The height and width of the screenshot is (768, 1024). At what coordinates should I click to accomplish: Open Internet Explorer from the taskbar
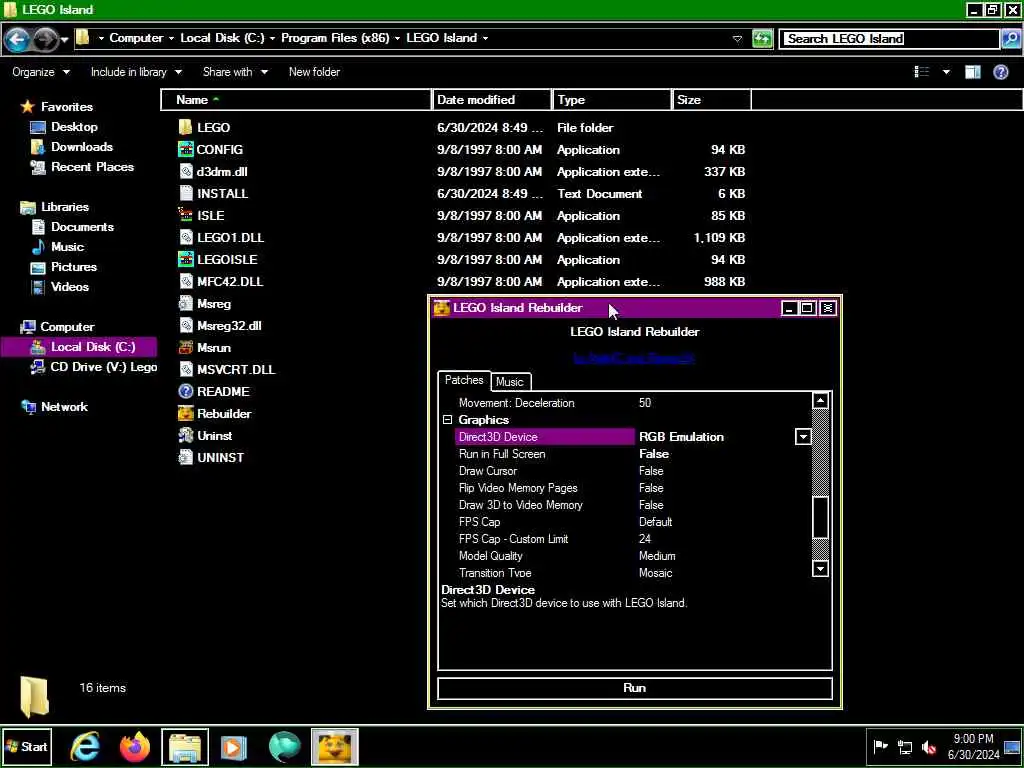click(x=85, y=746)
